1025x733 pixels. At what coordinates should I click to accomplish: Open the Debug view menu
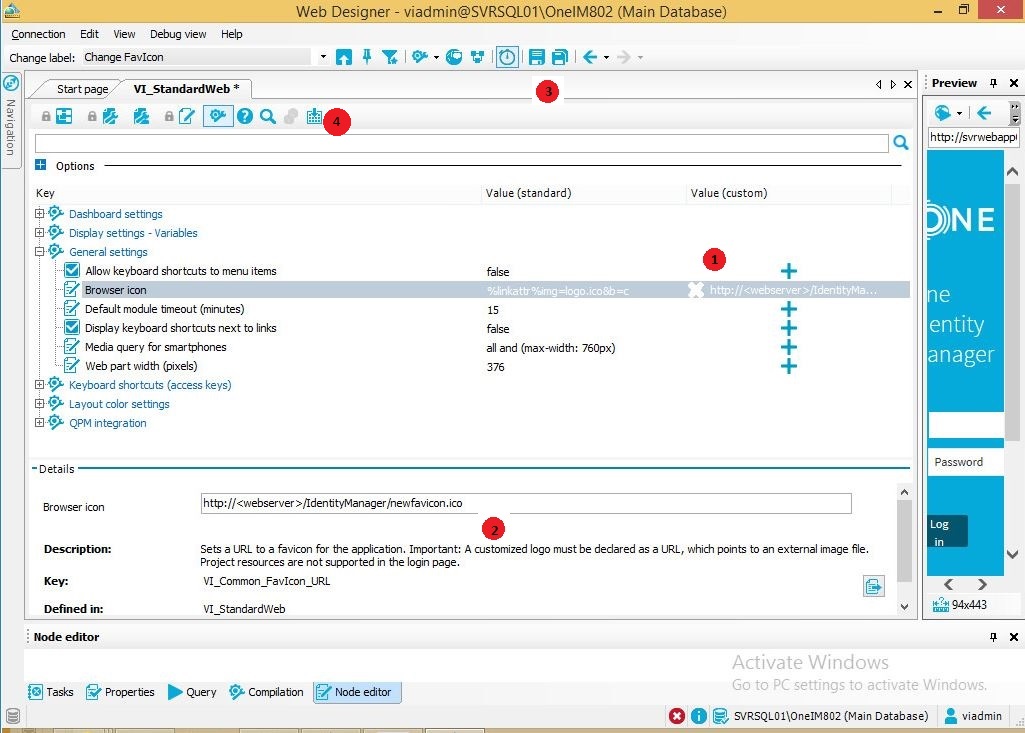point(179,34)
